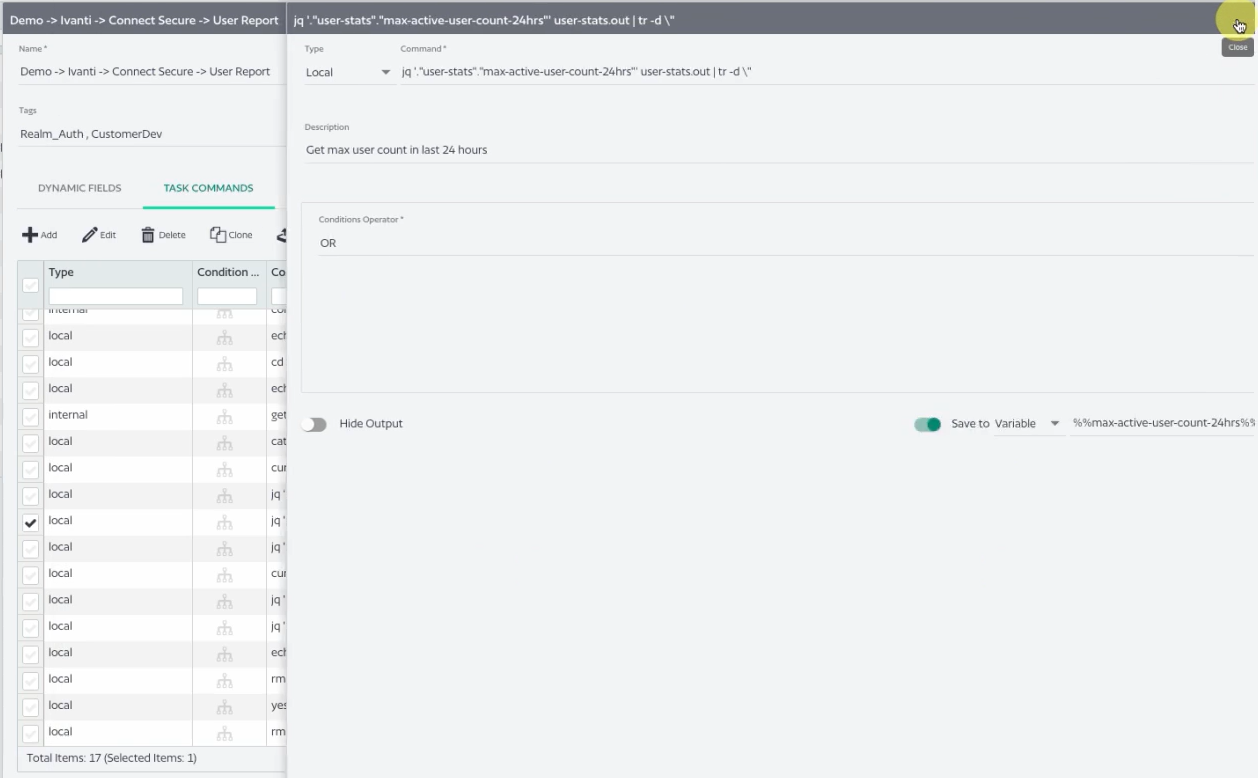Screen dimensions: 1258x778
Task: Open condition icon in the 'yes' row
Action: [225, 705]
